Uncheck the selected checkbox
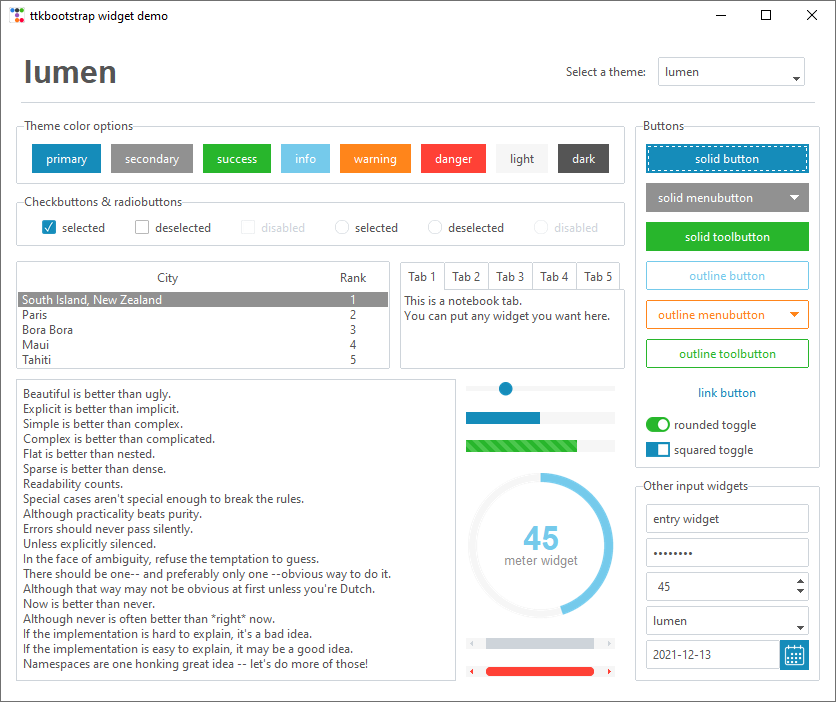 coord(47,227)
